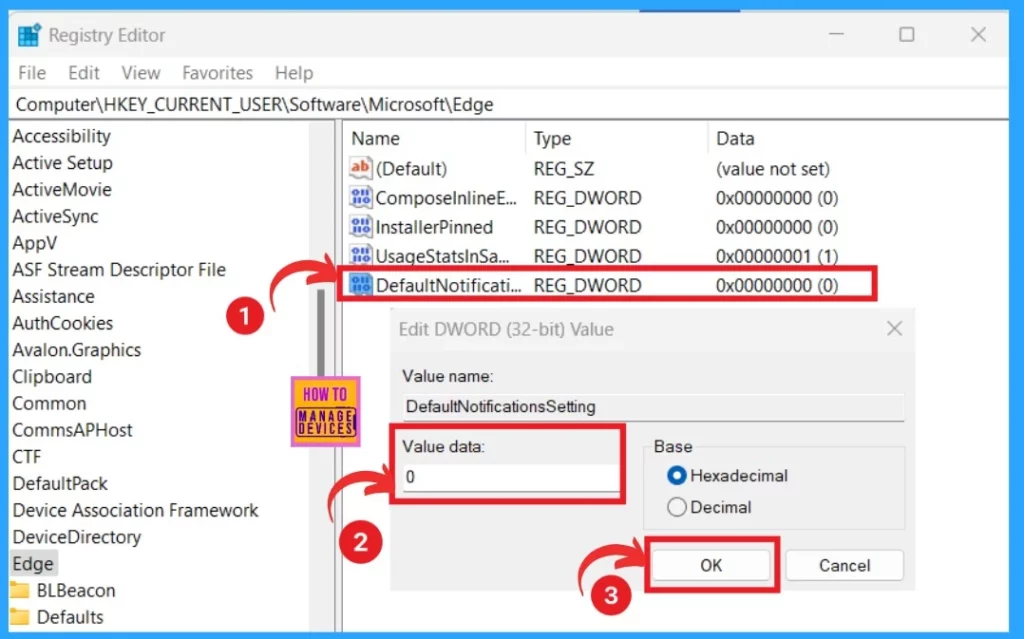Select the Common key

click(49, 404)
